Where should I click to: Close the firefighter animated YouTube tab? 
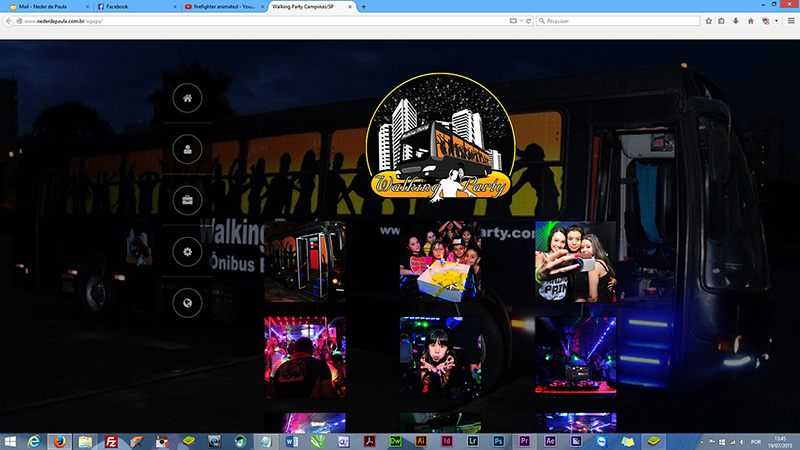(263, 7)
